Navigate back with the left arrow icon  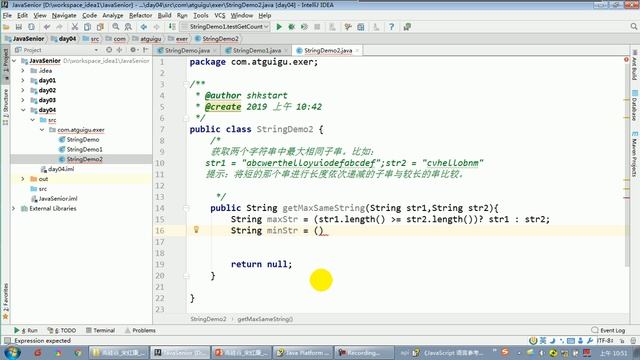point(144,27)
